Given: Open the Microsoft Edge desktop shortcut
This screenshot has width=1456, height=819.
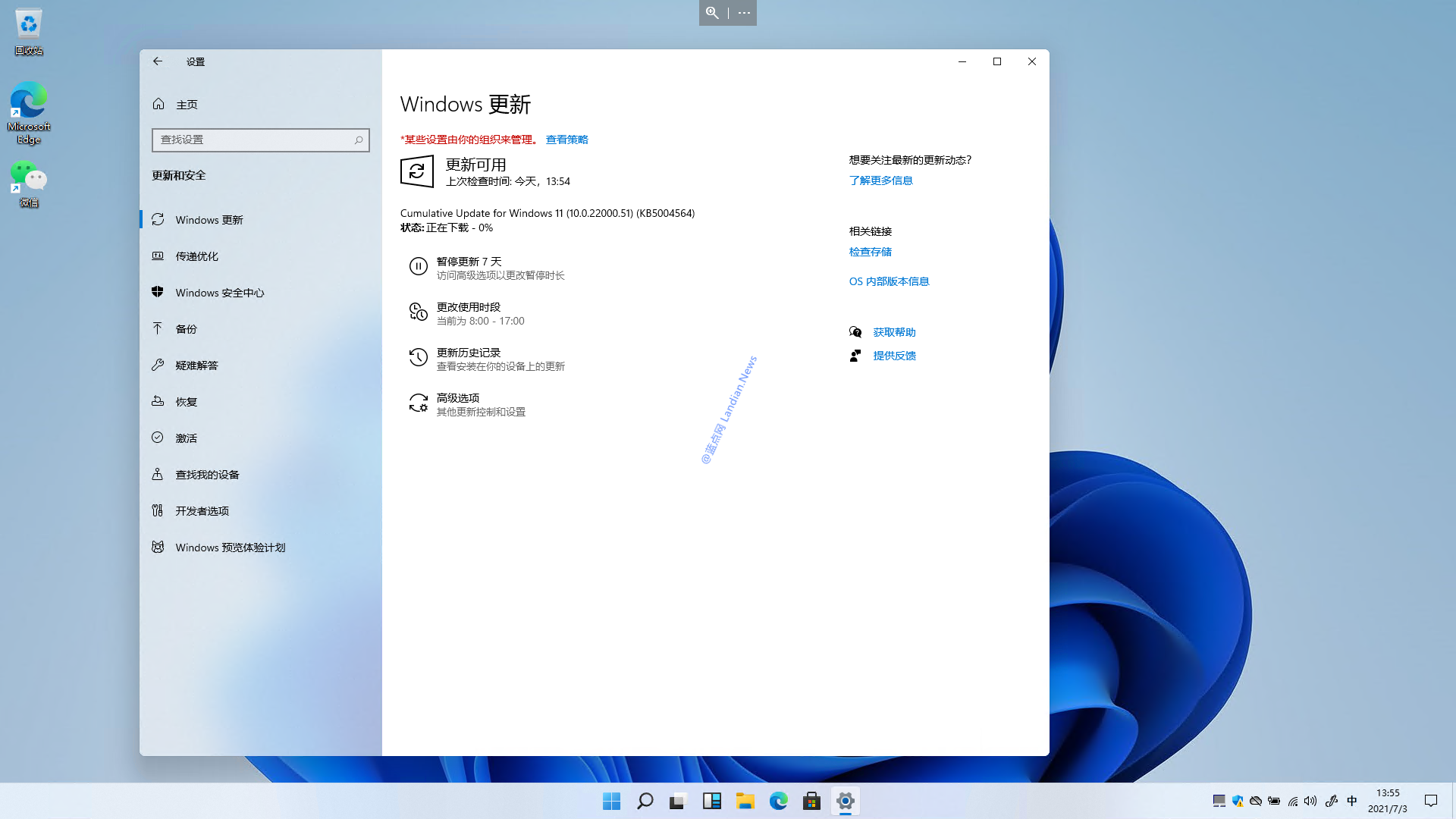Looking at the screenshot, I should point(29,113).
